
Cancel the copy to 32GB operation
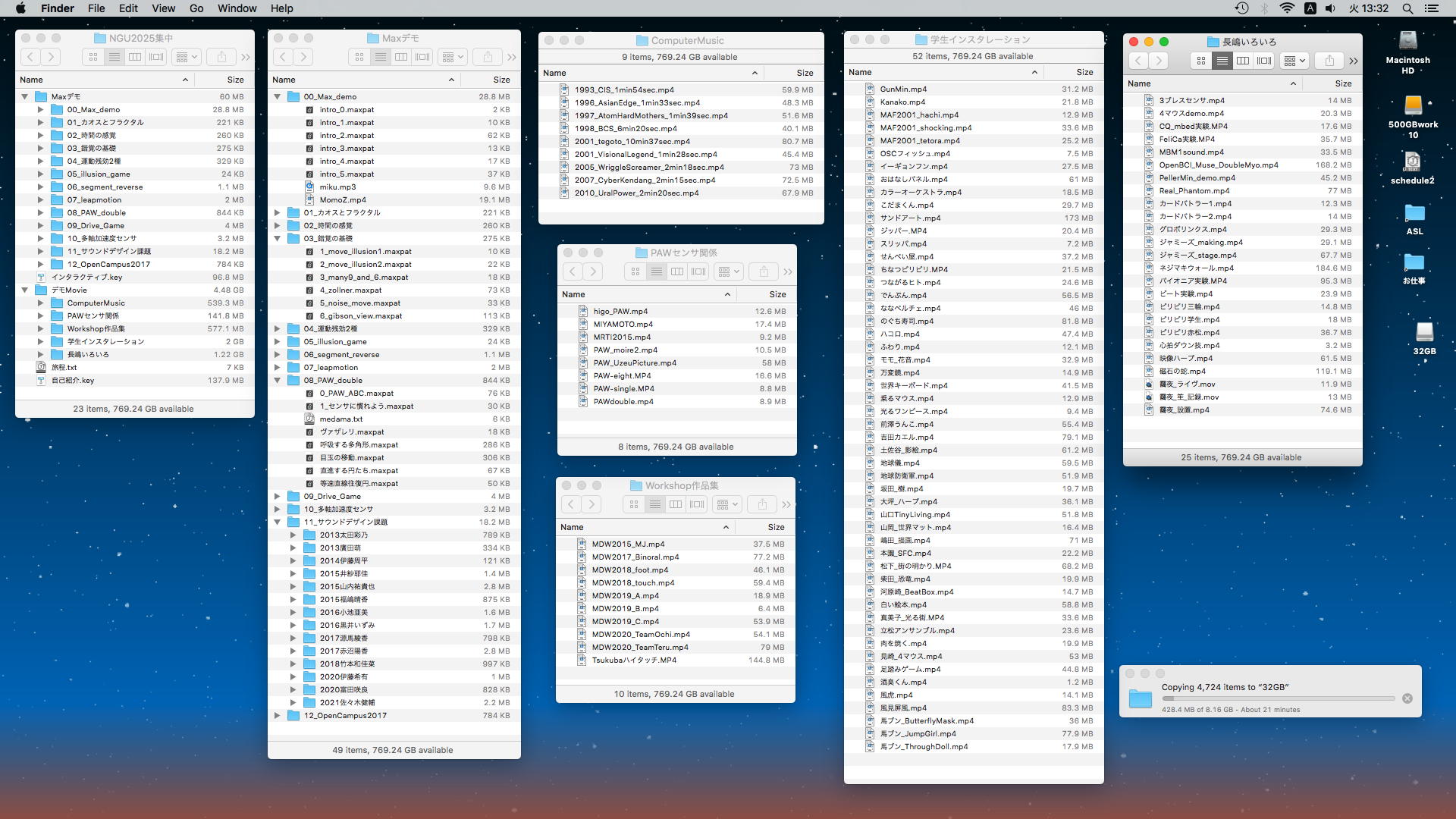point(1407,698)
